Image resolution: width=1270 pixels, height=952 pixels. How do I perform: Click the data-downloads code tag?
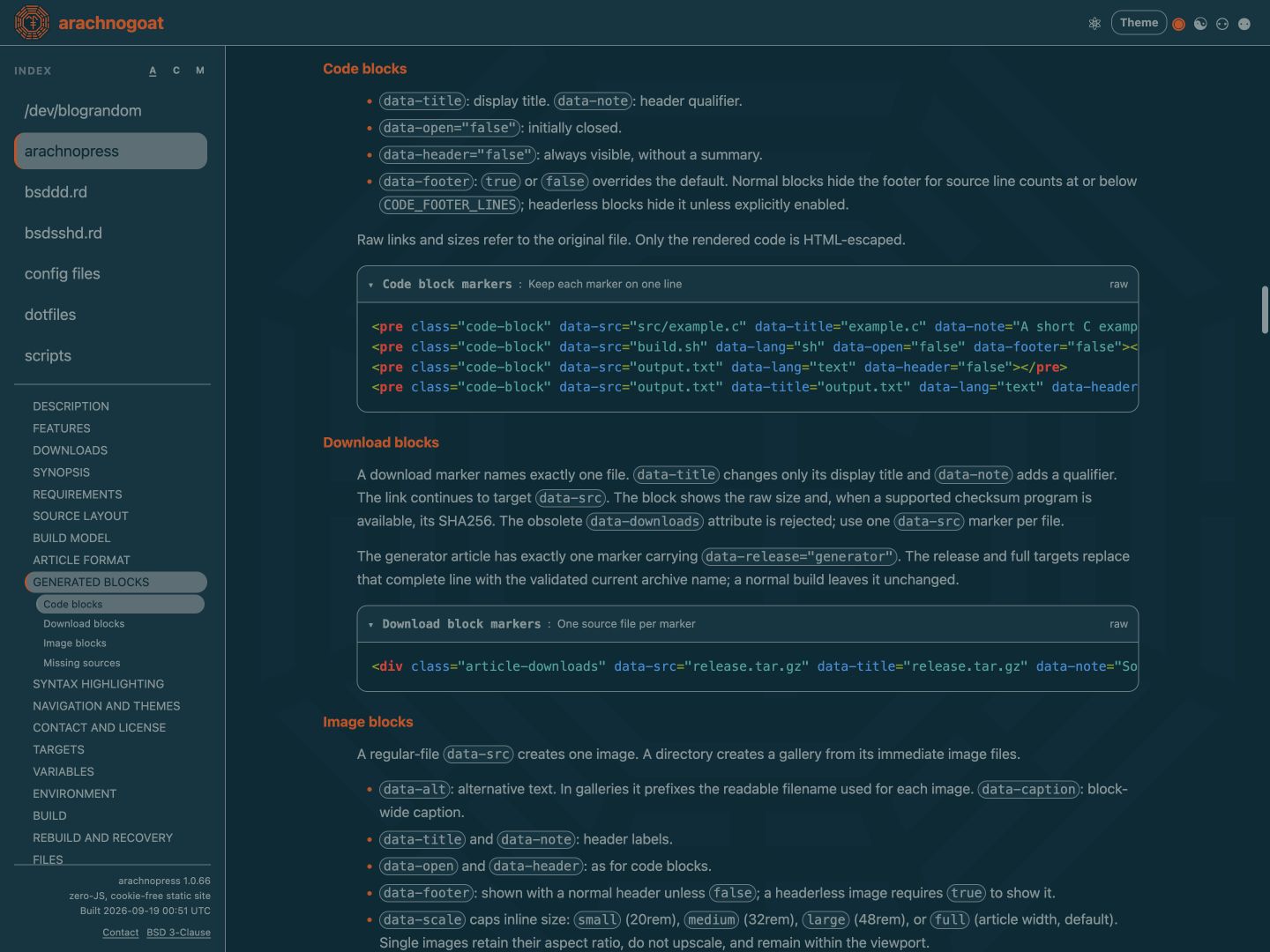coord(645,521)
